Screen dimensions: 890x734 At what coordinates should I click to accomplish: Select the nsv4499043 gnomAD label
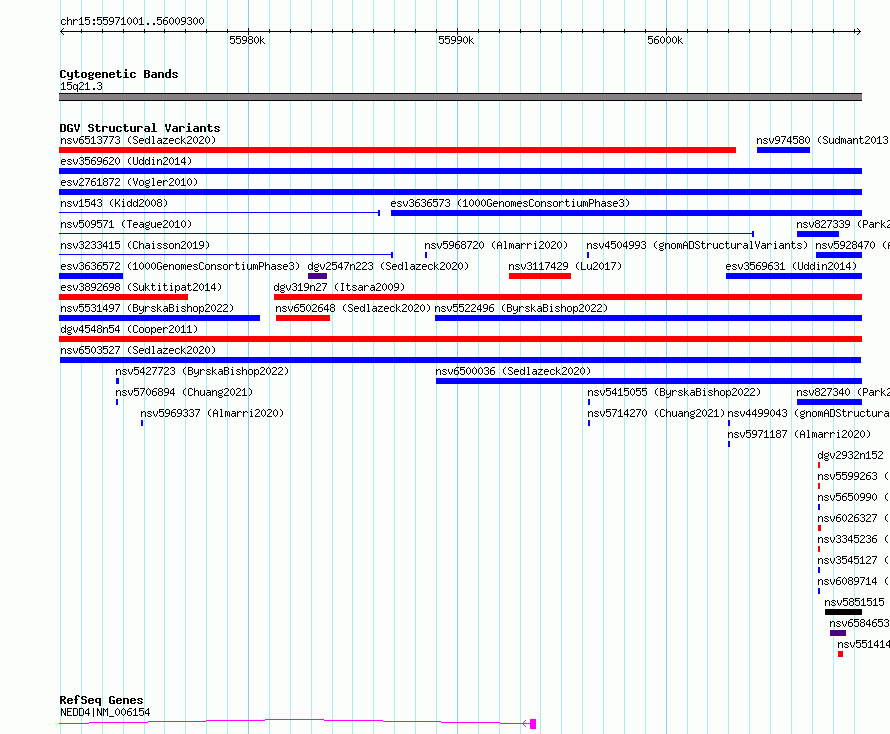[808, 413]
